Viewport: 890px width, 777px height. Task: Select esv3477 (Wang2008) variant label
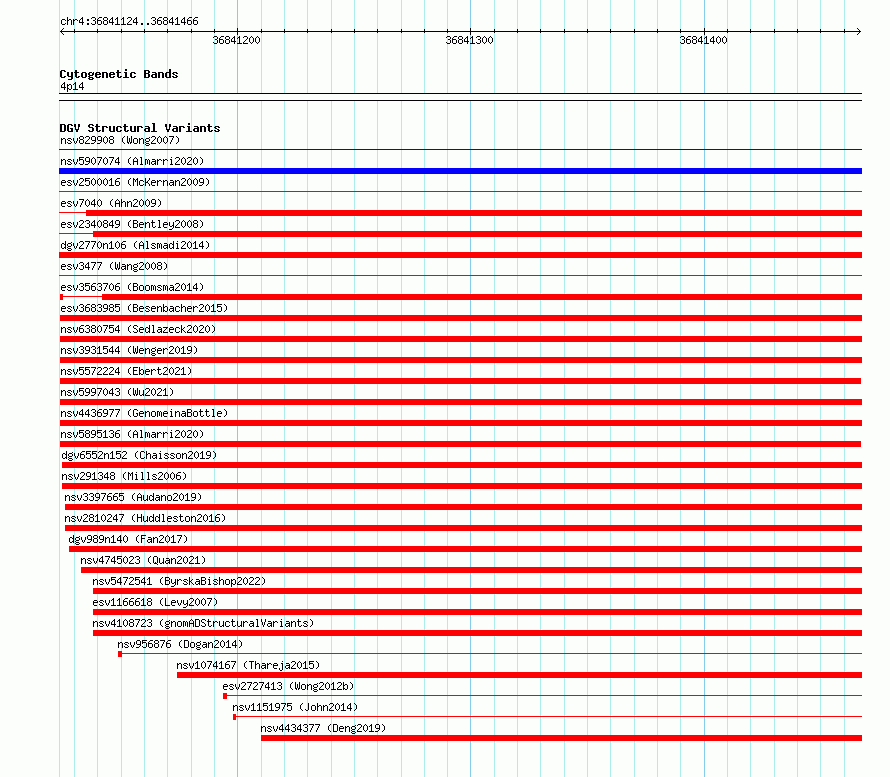pyautogui.click(x=114, y=266)
